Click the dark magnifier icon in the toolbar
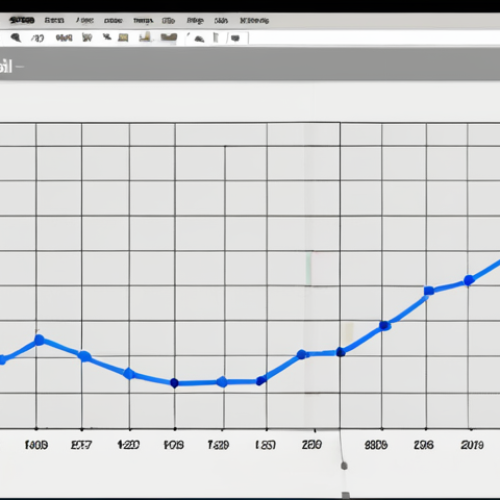The width and height of the screenshot is (500, 500). 16,37
